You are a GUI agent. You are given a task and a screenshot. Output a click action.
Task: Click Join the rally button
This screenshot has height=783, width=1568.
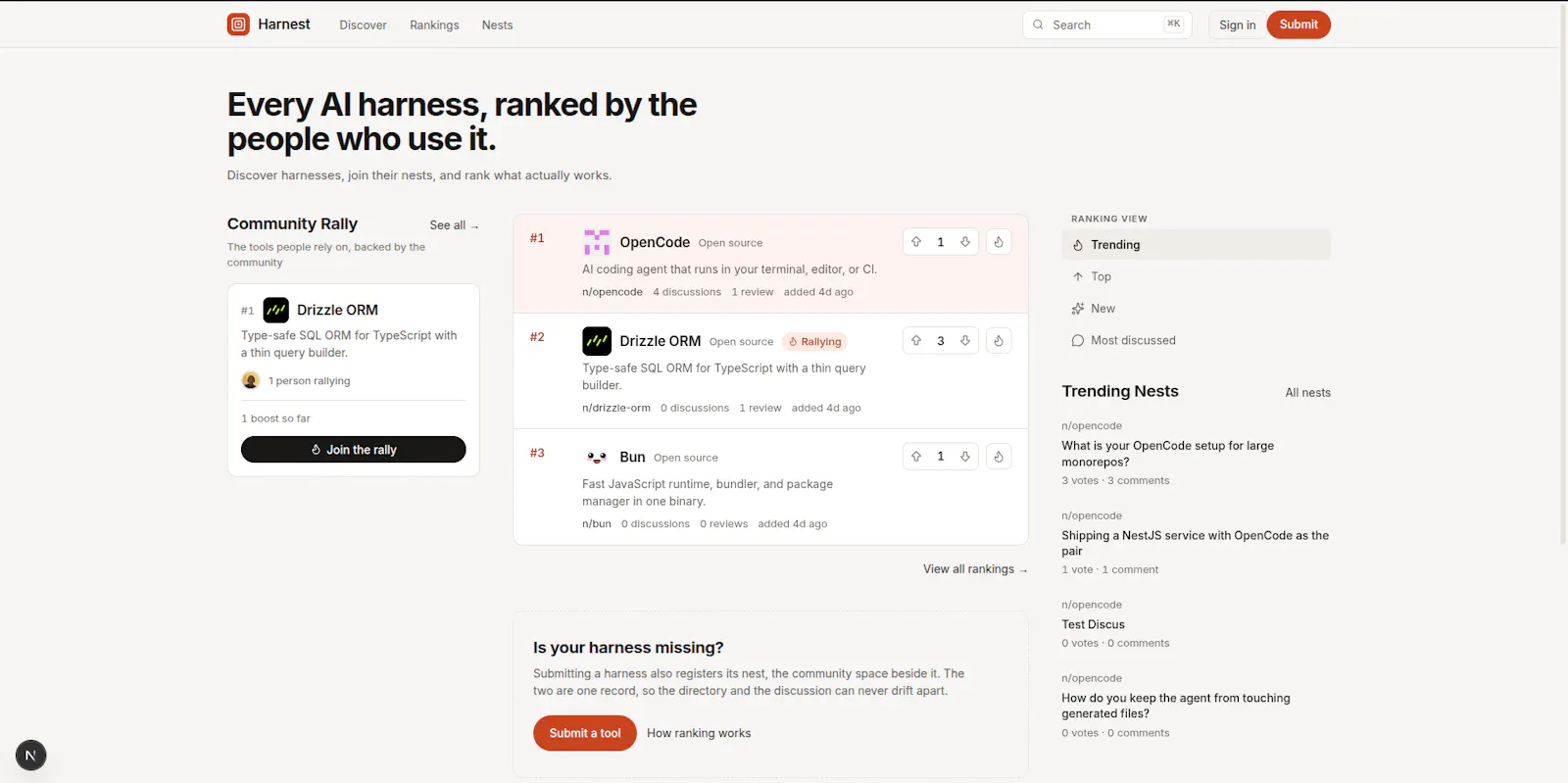[354, 450]
